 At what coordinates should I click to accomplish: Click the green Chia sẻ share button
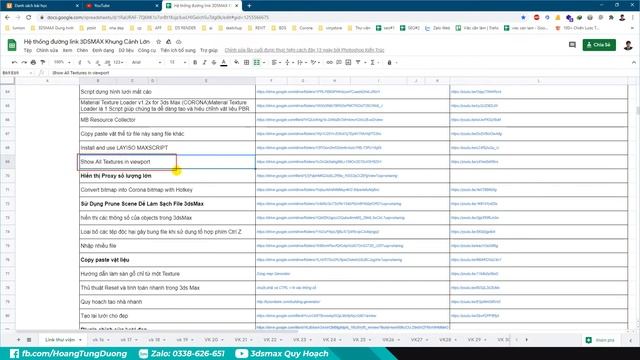pyautogui.click(x=599, y=45)
